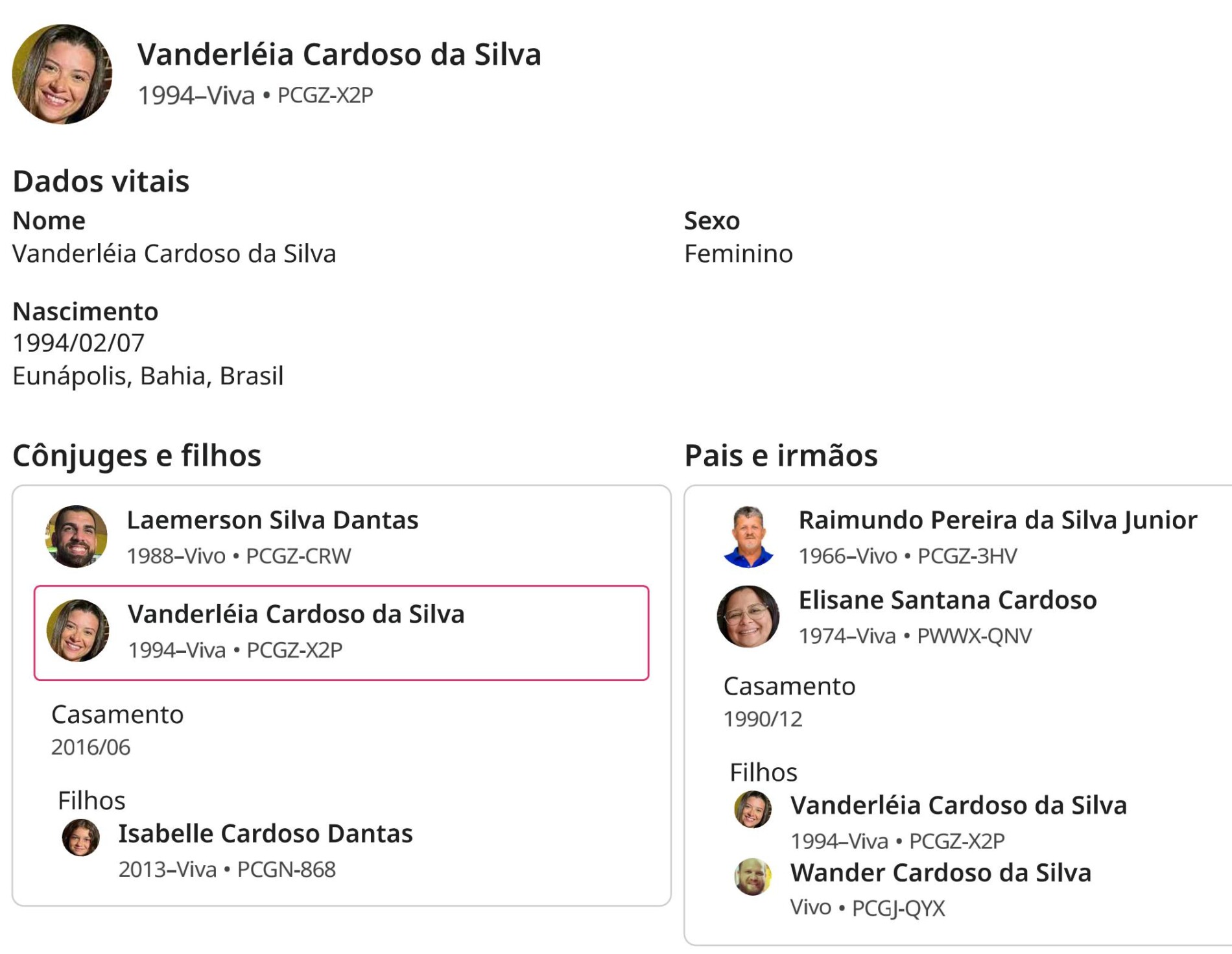Open Elisane Santana Cardoso's portrait photo

pyautogui.click(x=748, y=617)
